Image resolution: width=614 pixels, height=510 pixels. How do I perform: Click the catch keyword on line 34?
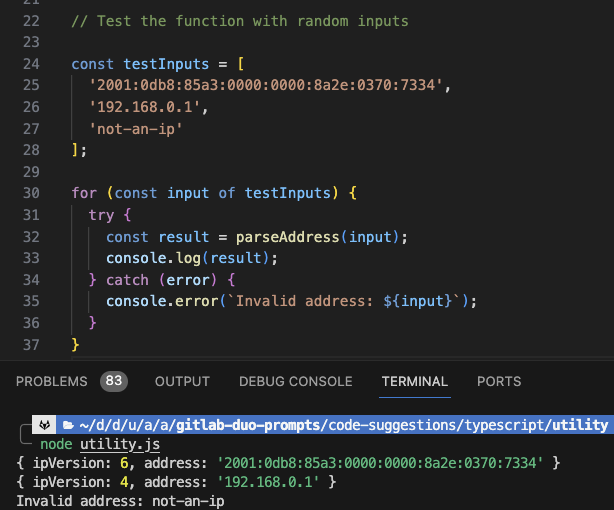coord(127,280)
